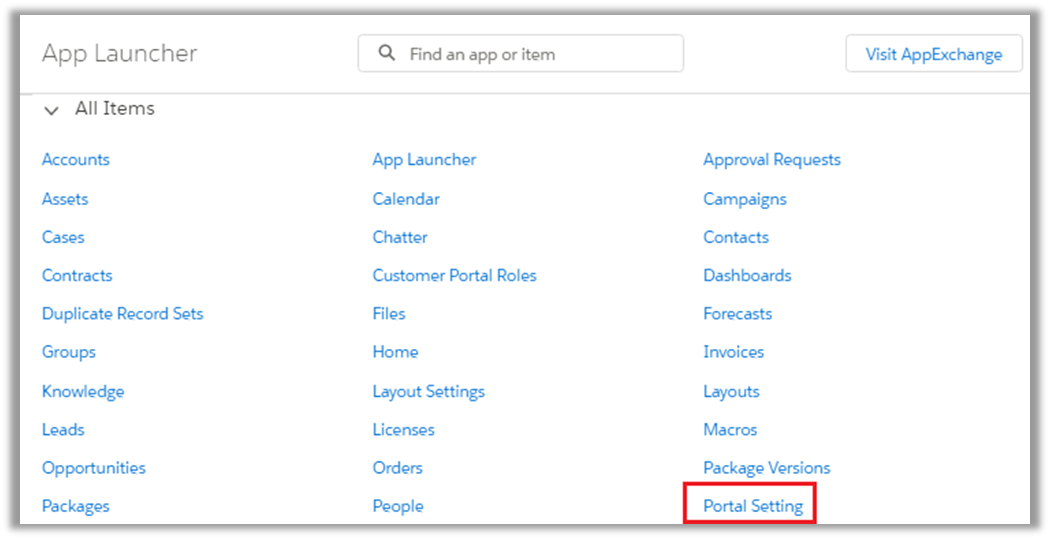Go to Customer Portal Roles
Viewport: 1050px width, 539px height.
coord(454,276)
